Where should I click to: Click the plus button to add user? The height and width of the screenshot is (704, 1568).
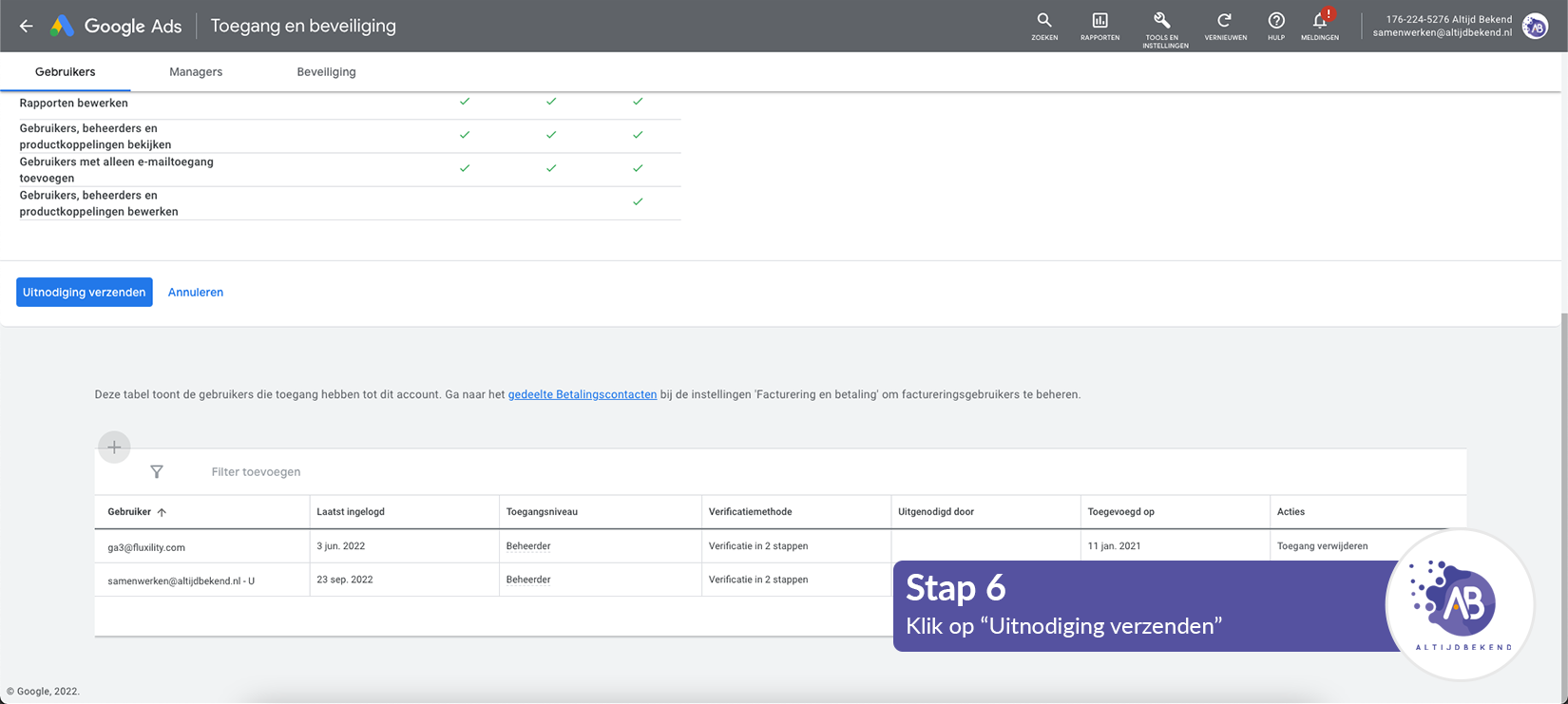pyautogui.click(x=114, y=447)
